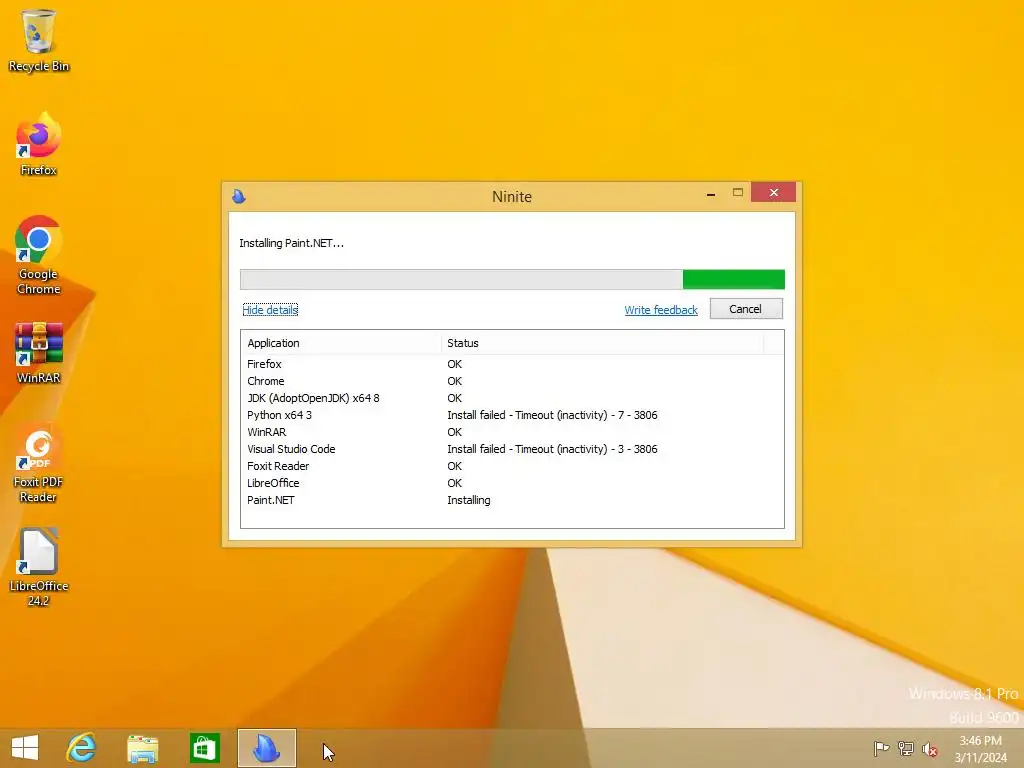1024x768 pixels.
Task: Open the Windows Store taskbar icon
Action: point(204,748)
